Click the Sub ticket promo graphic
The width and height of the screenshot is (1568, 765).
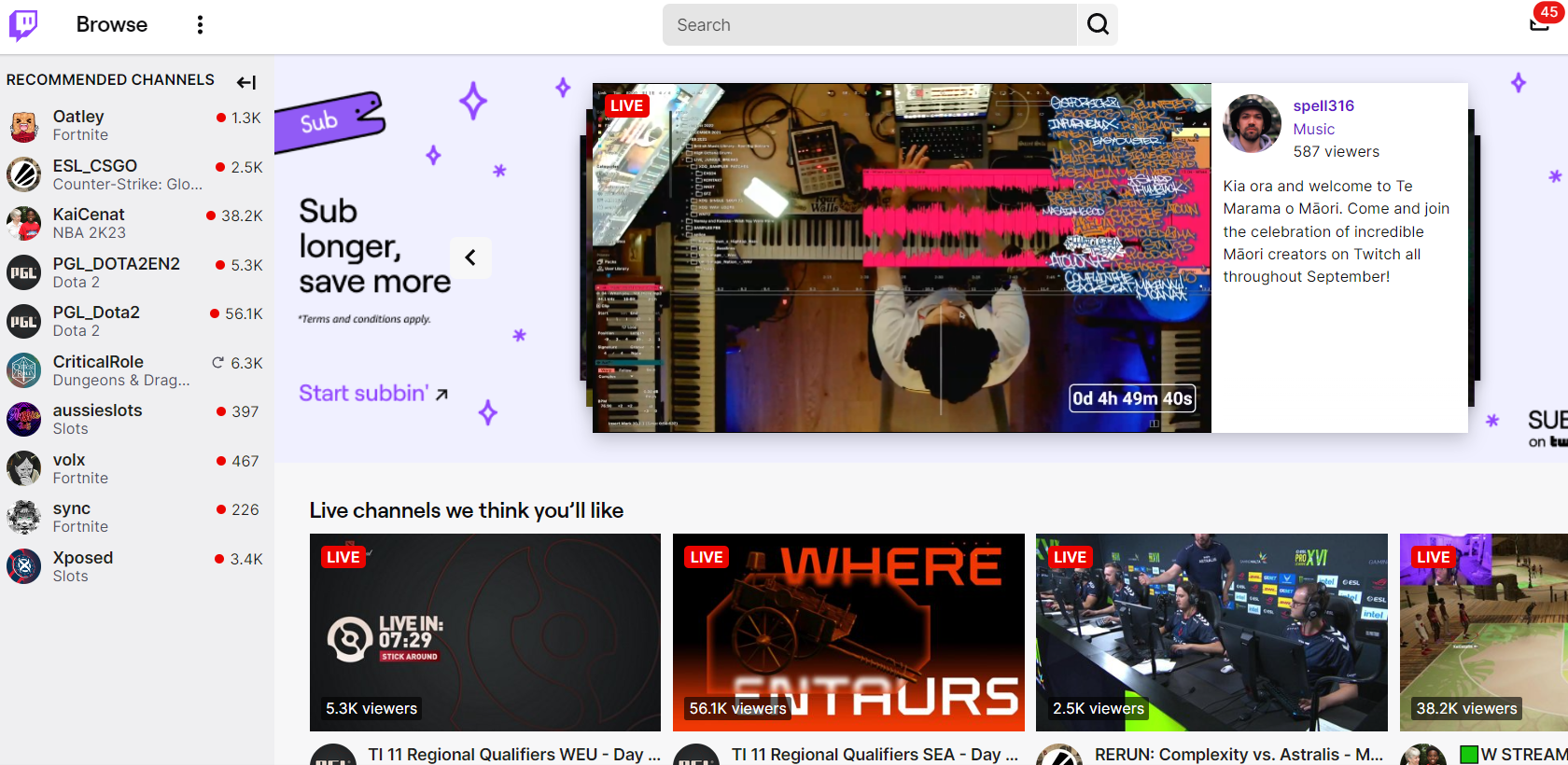pyautogui.click(x=330, y=122)
